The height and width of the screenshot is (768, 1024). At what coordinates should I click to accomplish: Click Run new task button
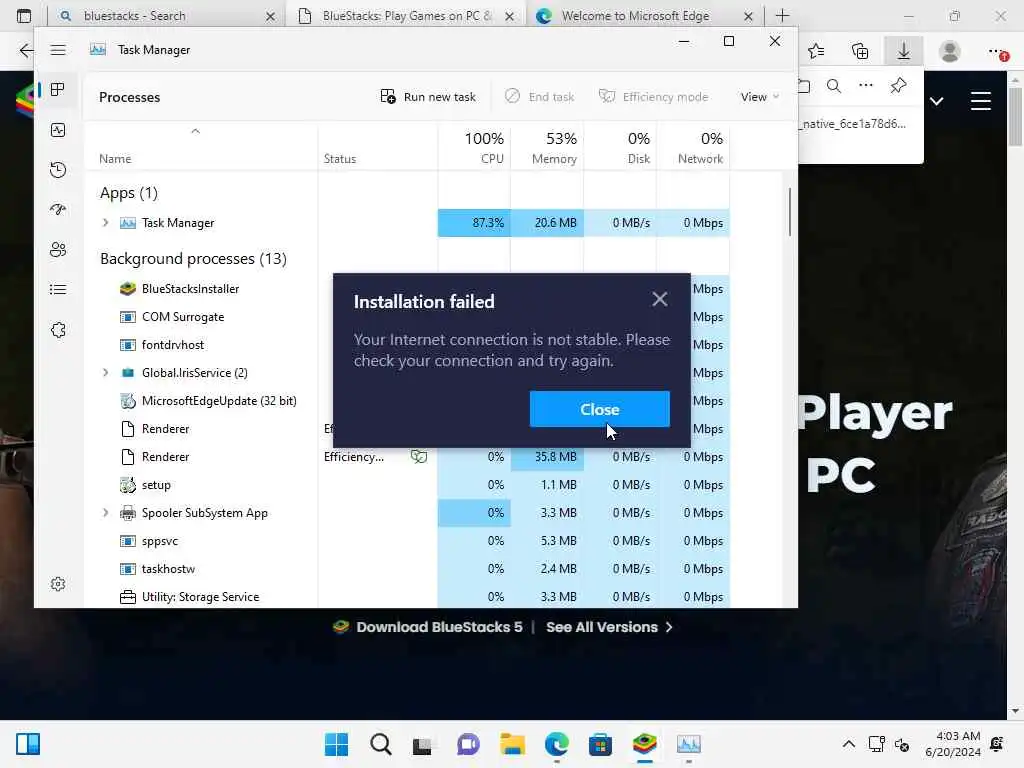coord(428,97)
